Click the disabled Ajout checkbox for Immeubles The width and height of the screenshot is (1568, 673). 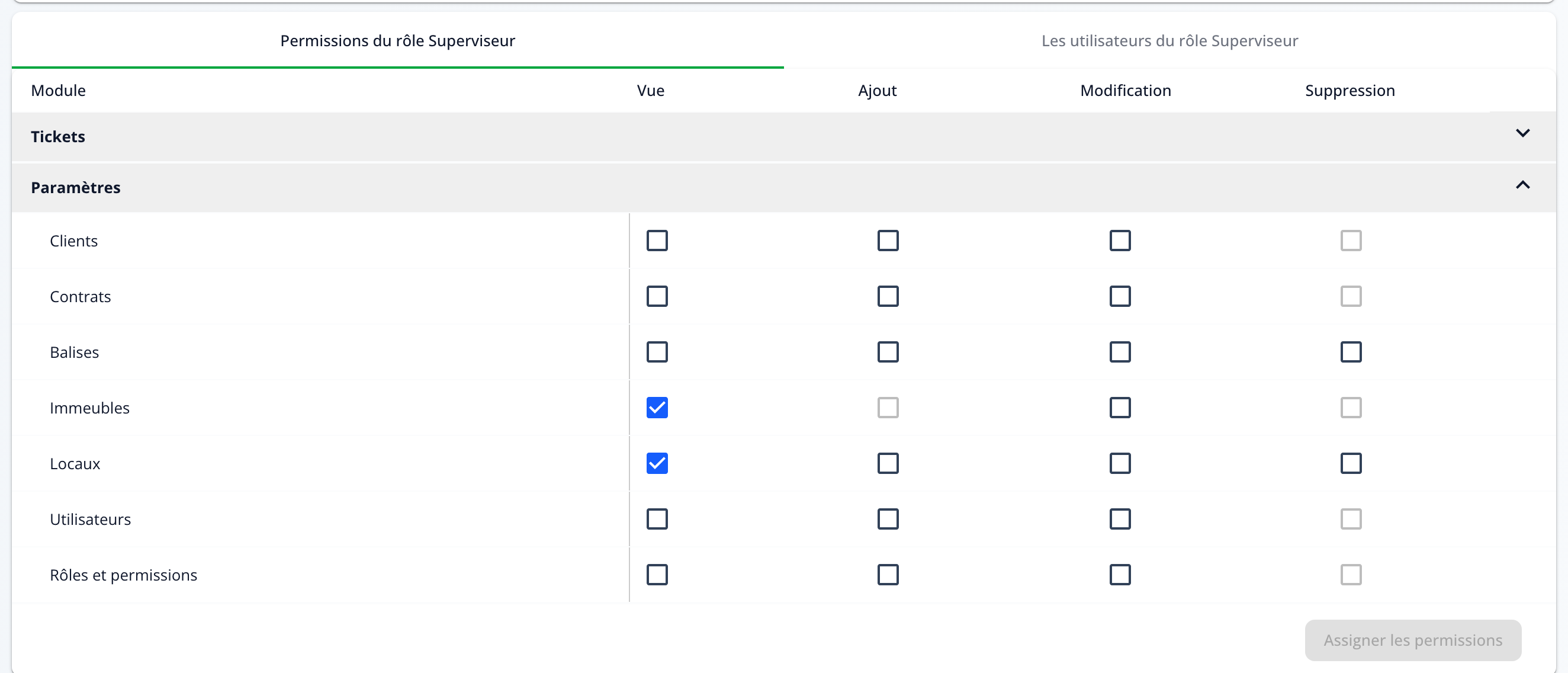(888, 408)
